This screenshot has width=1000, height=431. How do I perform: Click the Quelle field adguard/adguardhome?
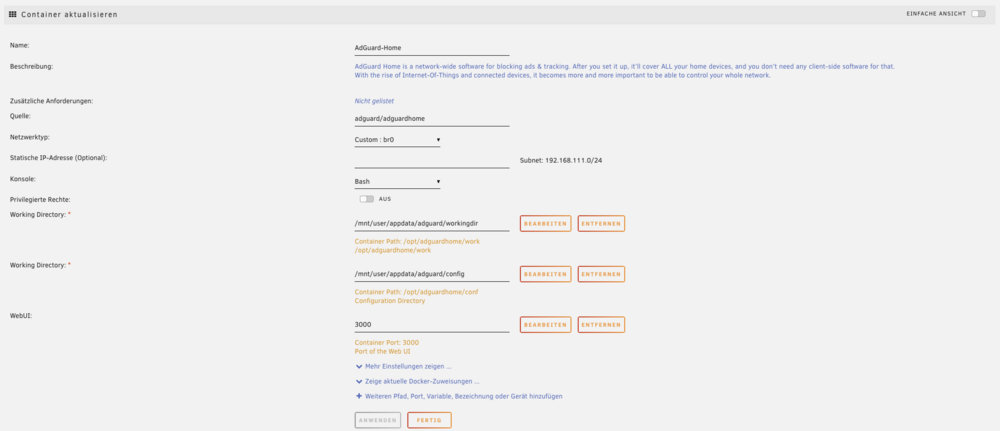432,119
